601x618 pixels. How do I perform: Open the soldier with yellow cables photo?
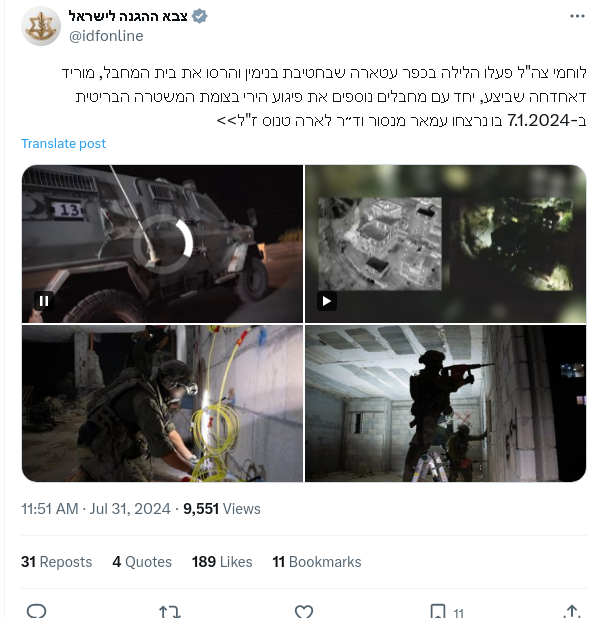[162, 403]
